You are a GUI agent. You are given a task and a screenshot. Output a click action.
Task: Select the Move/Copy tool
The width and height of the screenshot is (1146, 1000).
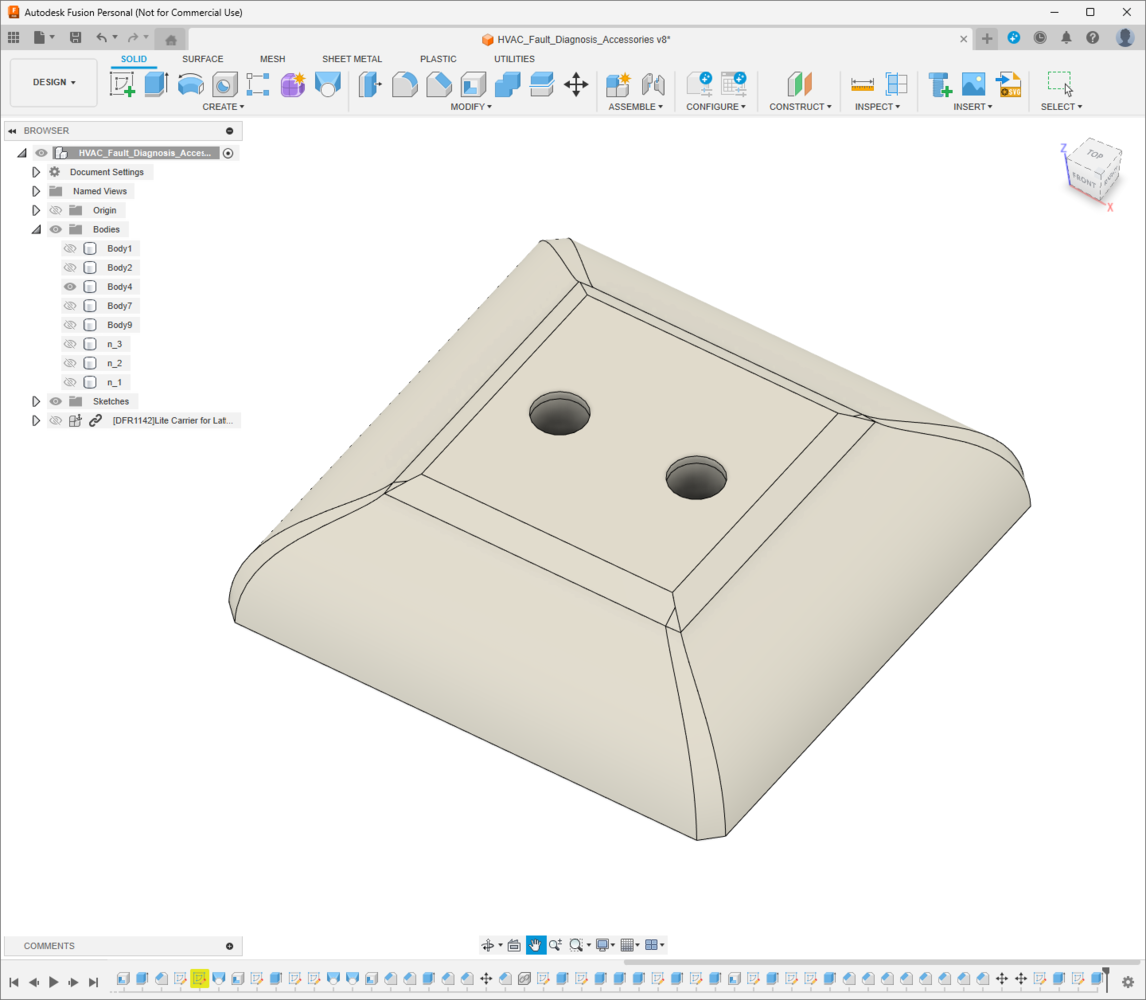tap(576, 84)
